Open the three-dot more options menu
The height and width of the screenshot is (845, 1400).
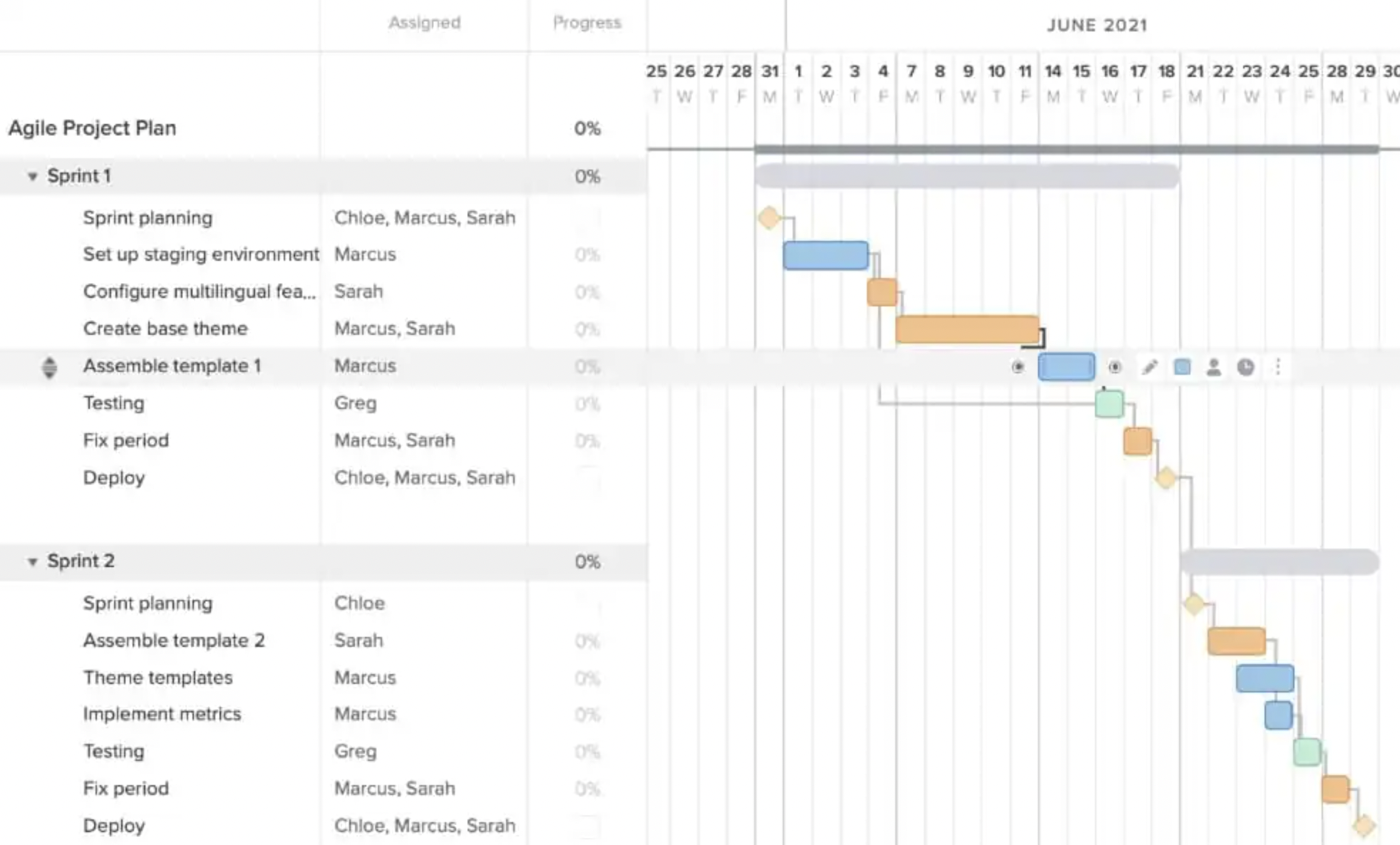tap(1278, 367)
